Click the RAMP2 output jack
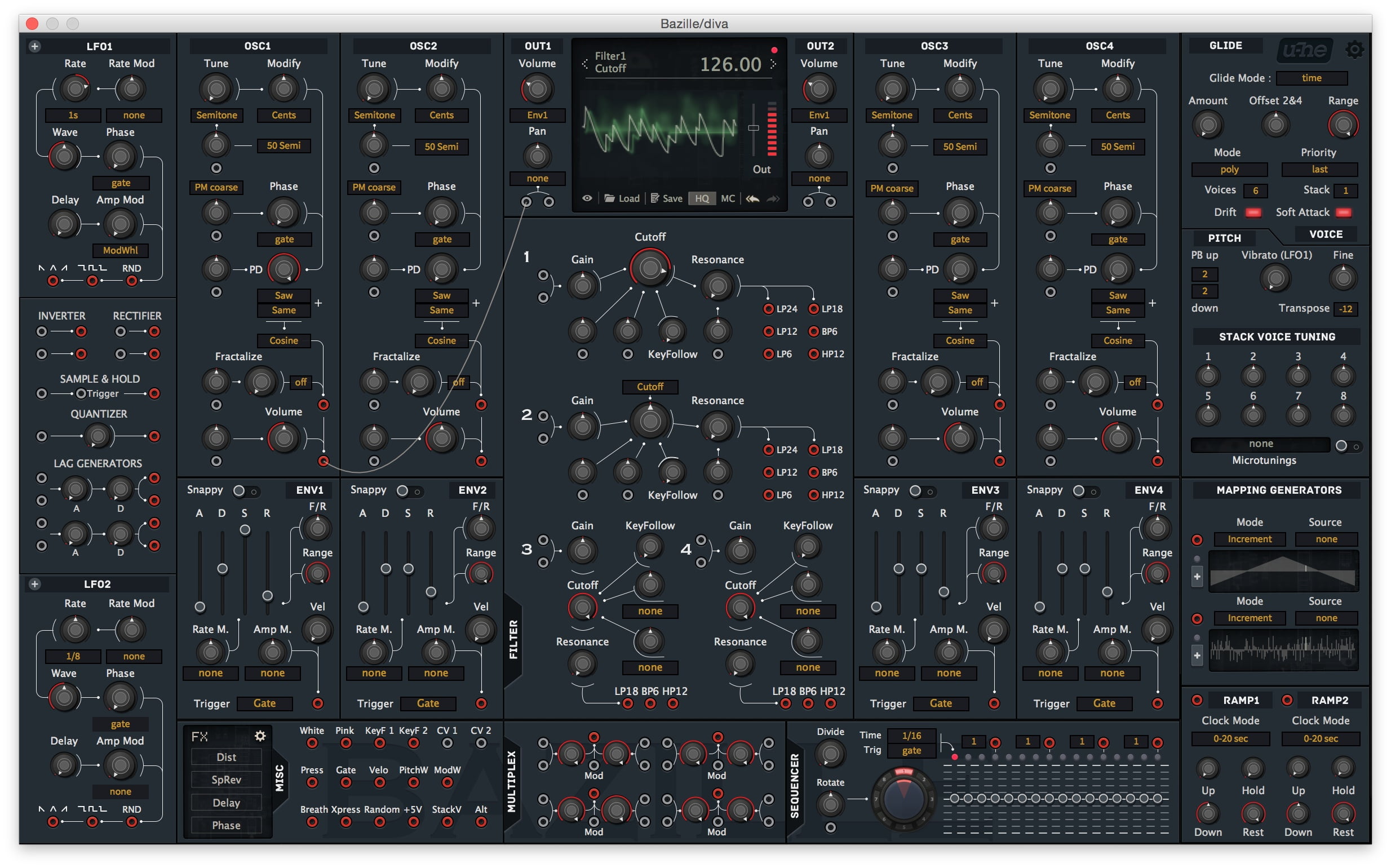Image resolution: width=1391 pixels, height=868 pixels. (x=1287, y=701)
